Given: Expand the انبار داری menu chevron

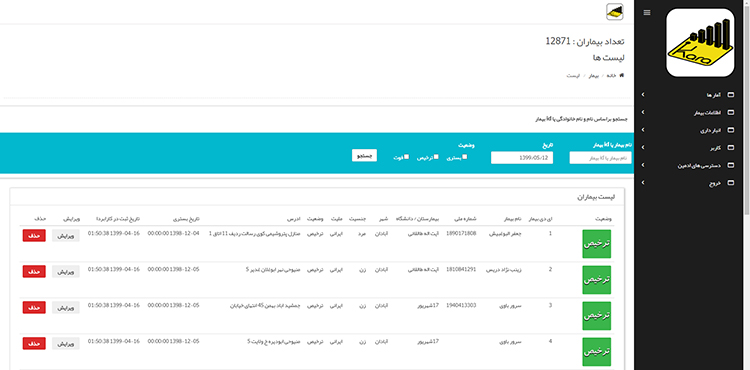Looking at the screenshot, I should (x=643, y=130).
